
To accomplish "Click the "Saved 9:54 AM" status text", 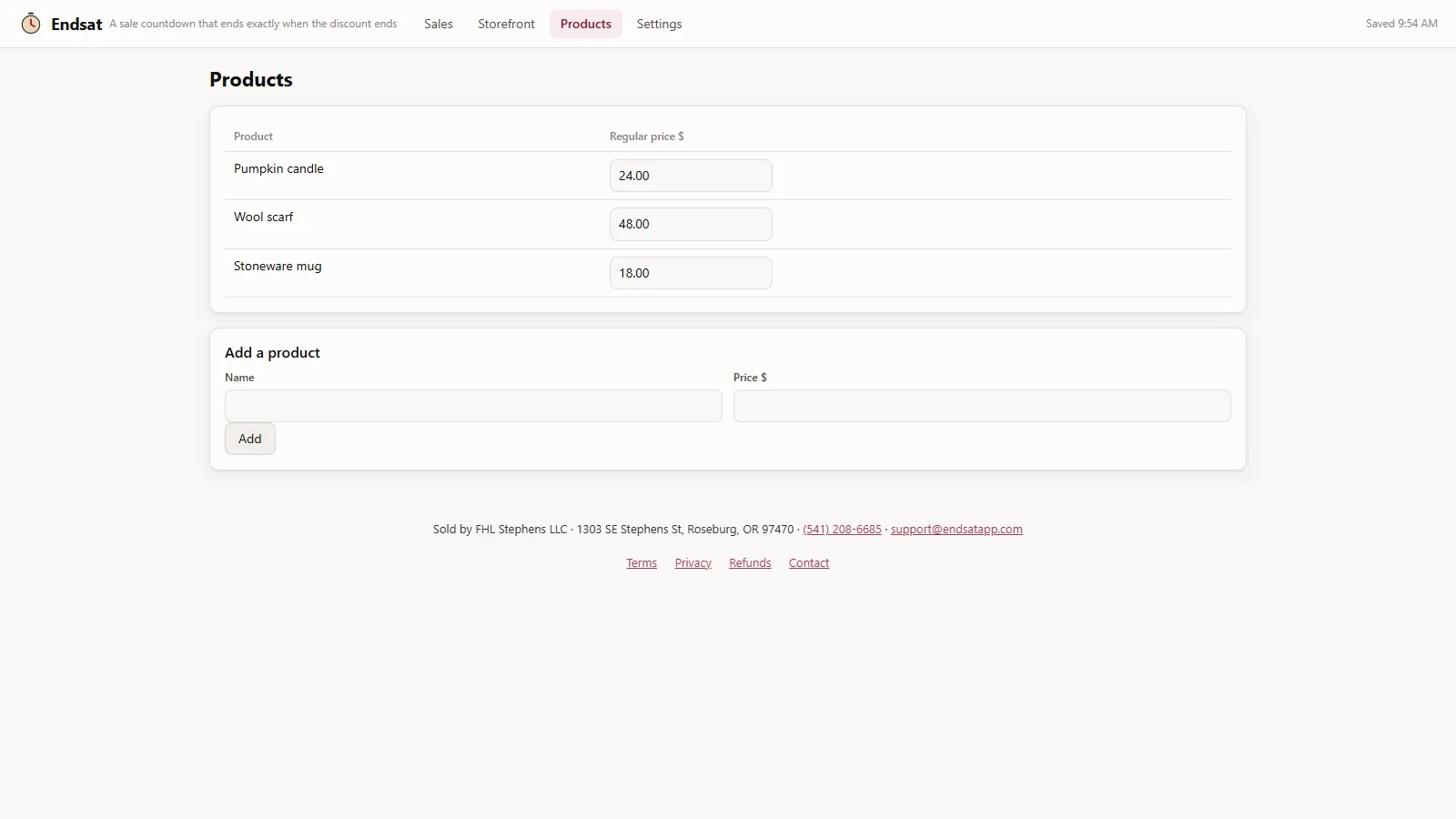I will 1401,24.
